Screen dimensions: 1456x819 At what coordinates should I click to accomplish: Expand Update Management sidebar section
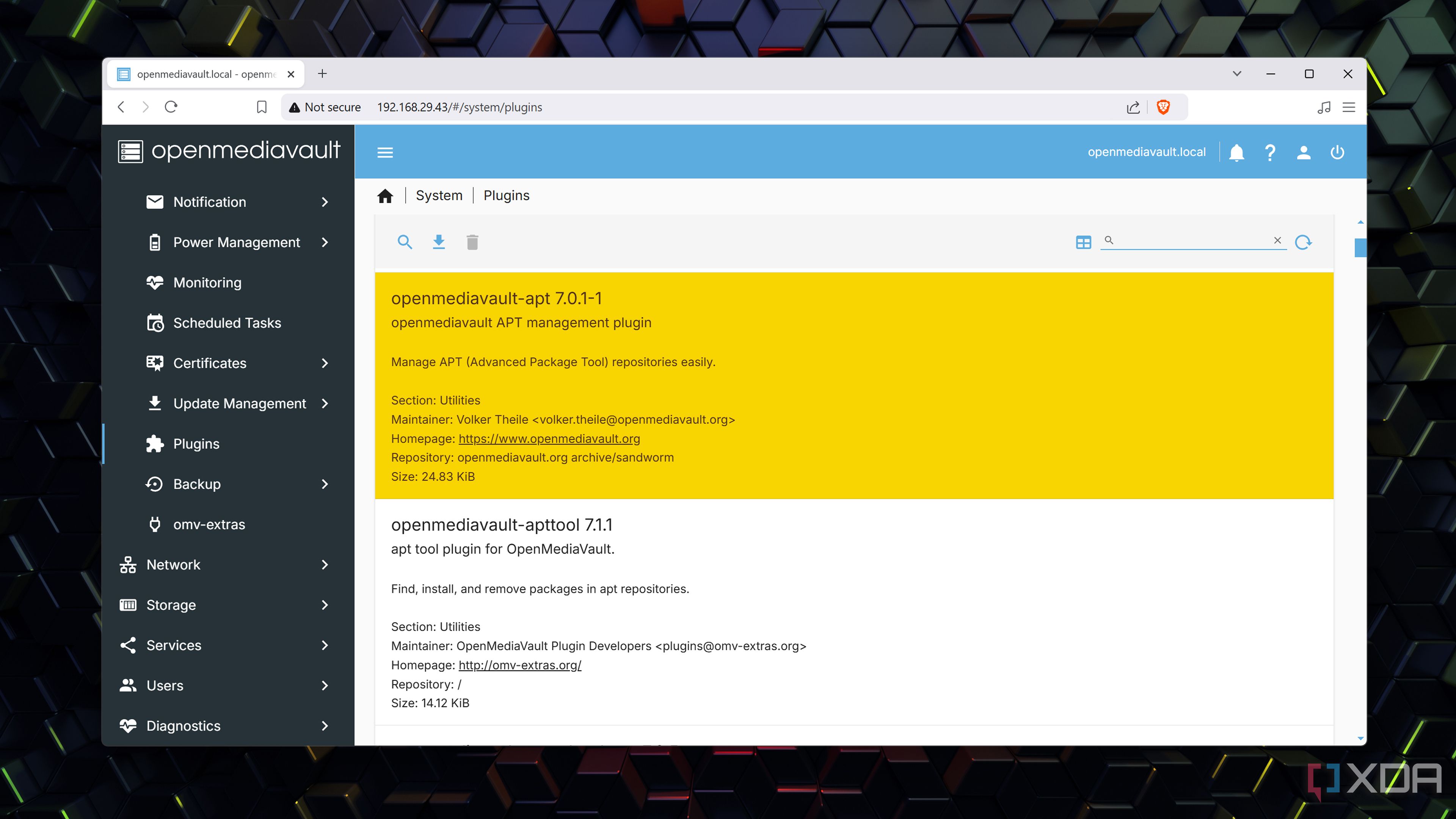pos(228,403)
